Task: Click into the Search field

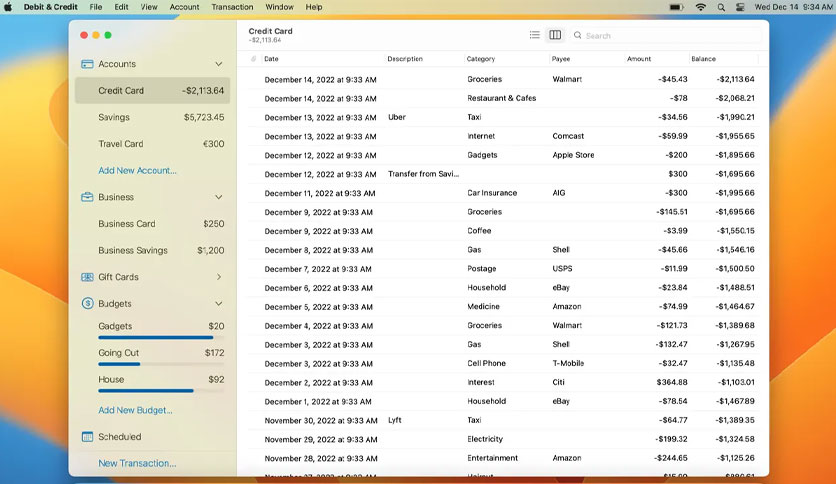Action: click(666, 35)
